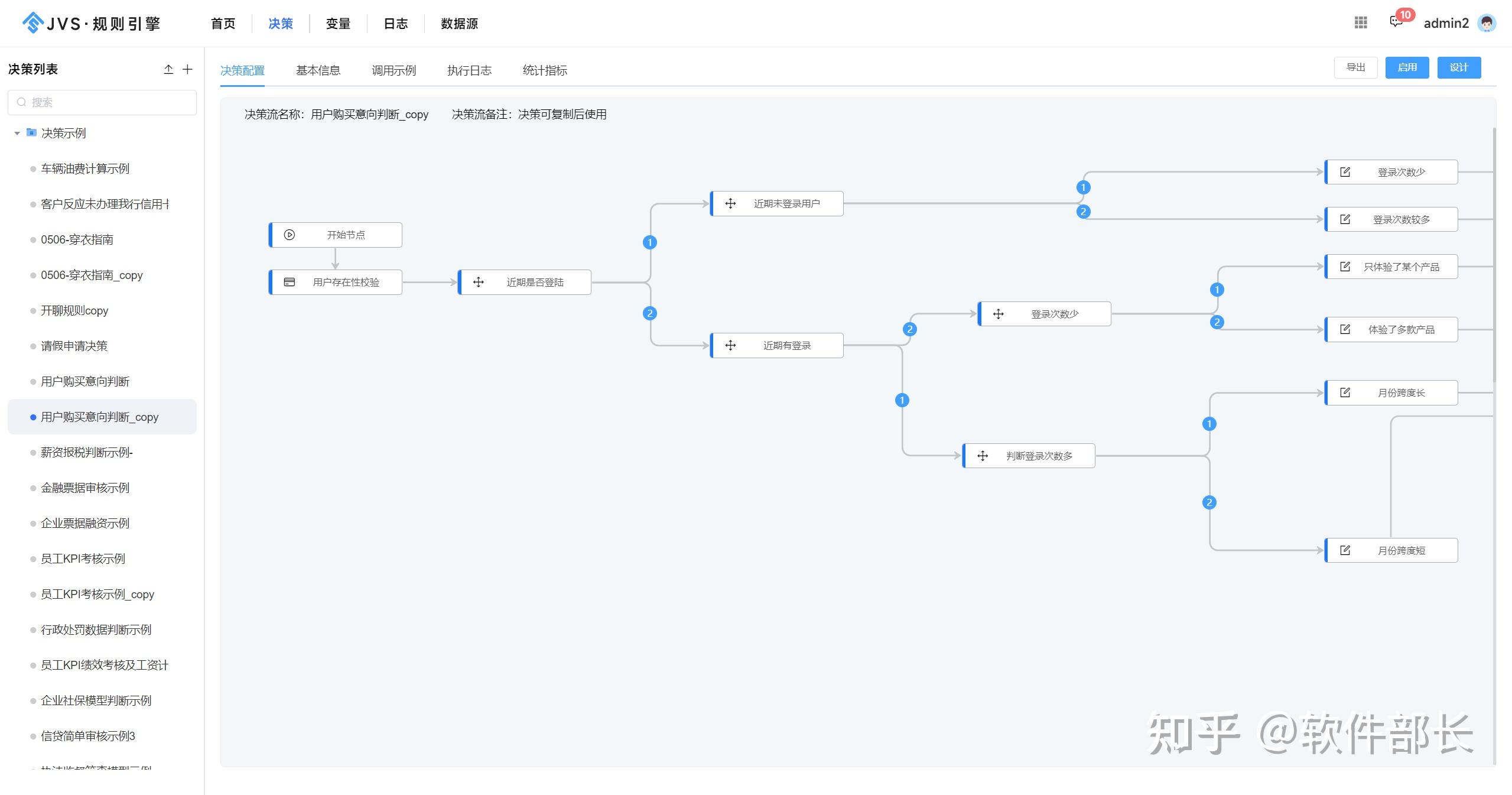Image resolution: width=1512 pixels, height=795 pixels.
Task: Click the edit icon on 登录次数少 result node
Action: 1345,172
